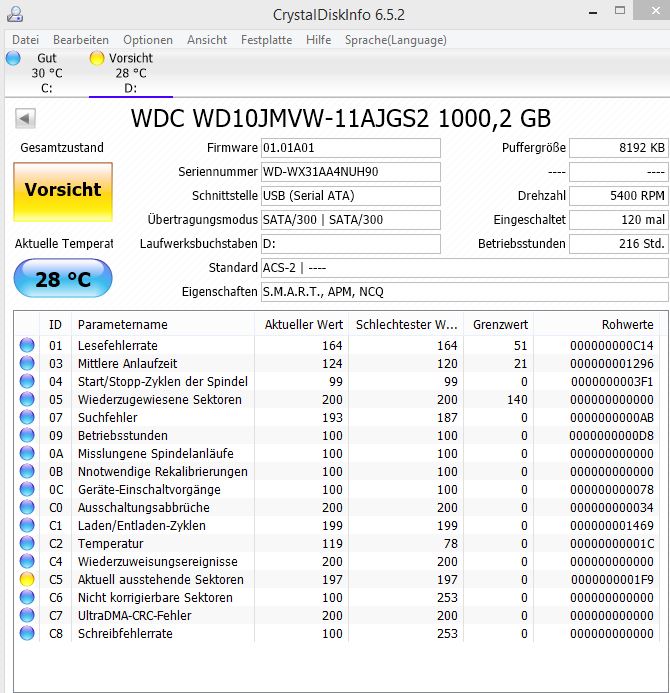670x693 pixels.
Task: Click the status dot for Laden/Entladen-Zyklen
Action: click(27, 525)
